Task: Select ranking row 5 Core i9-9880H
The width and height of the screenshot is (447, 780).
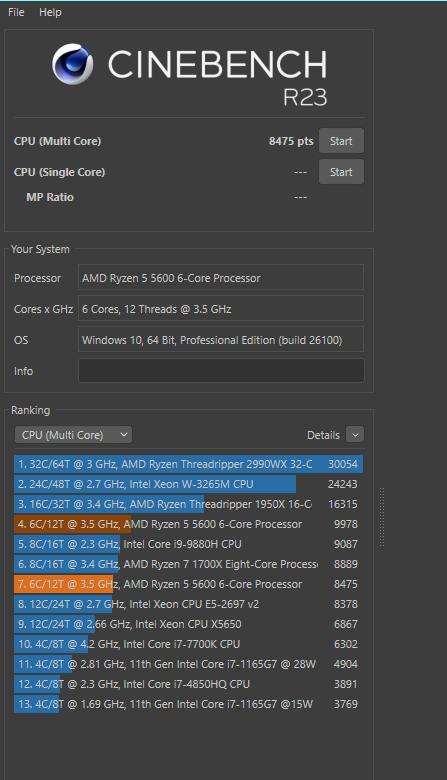Action: [x=188, y=544]
